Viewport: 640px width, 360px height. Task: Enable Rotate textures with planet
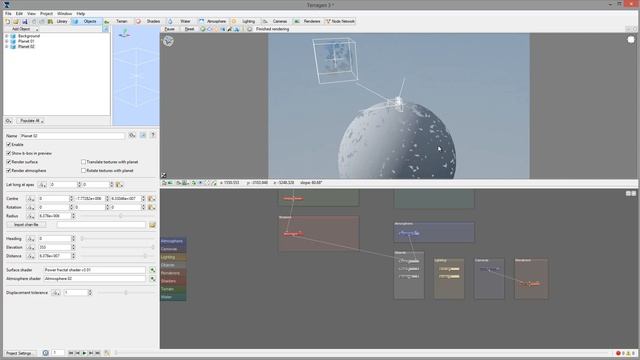pos(83,171)
